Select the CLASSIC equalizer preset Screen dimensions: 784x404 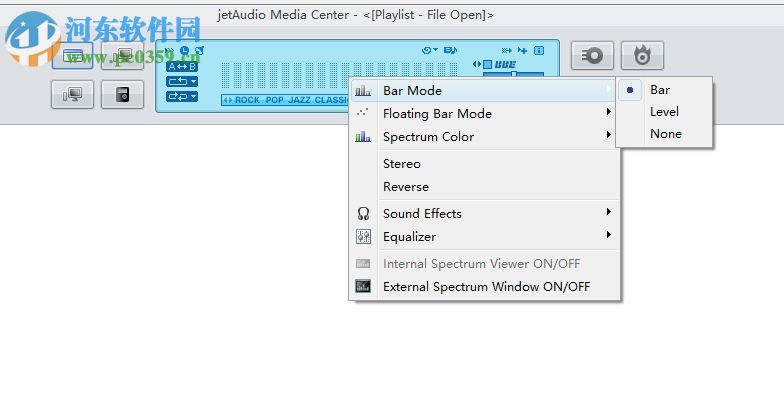point(332,100)
